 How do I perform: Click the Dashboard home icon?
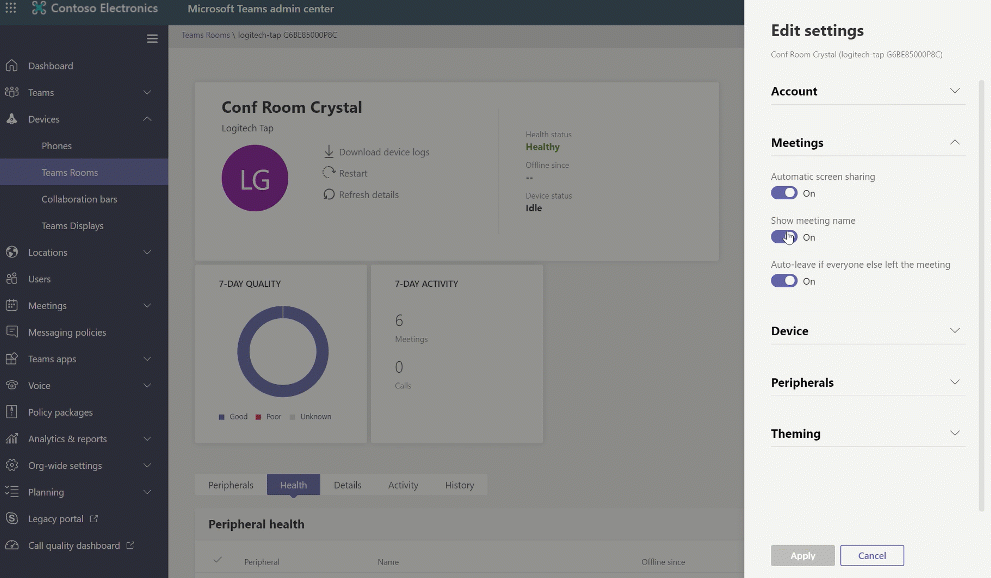[12, 66]
